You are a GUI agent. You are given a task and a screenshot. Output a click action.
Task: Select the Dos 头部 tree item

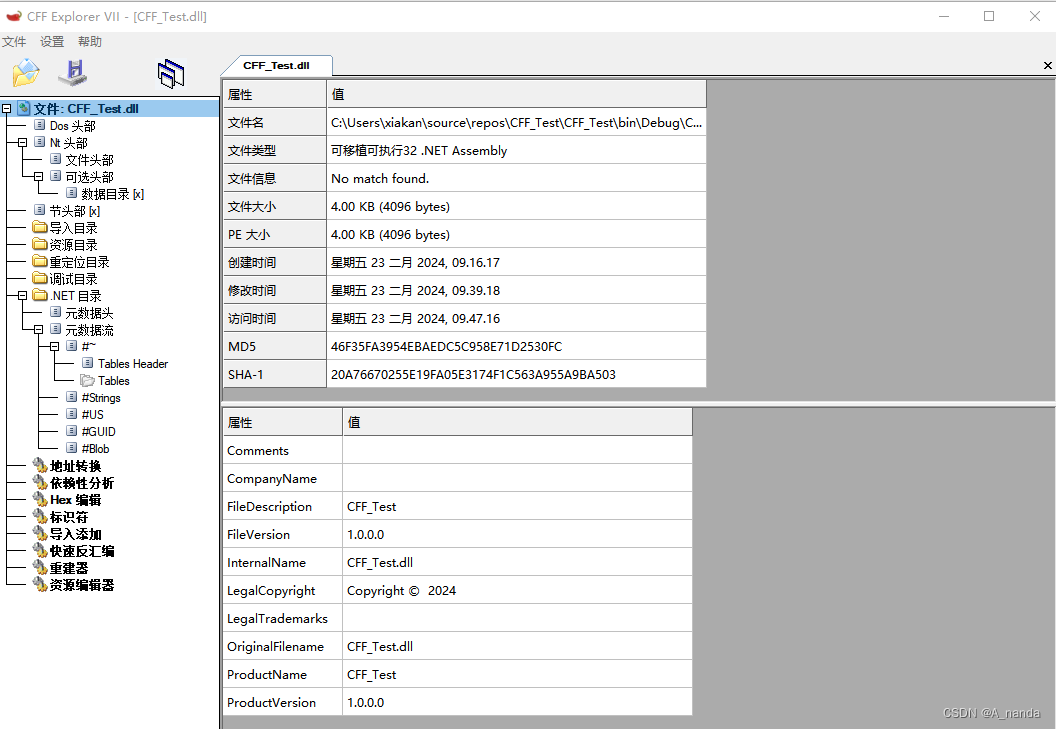click(71, 125)
